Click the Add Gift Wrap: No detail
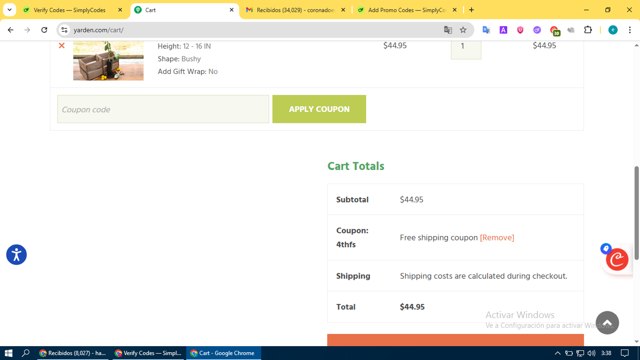Viewport: 640px width, 360px height. point(188,71)
